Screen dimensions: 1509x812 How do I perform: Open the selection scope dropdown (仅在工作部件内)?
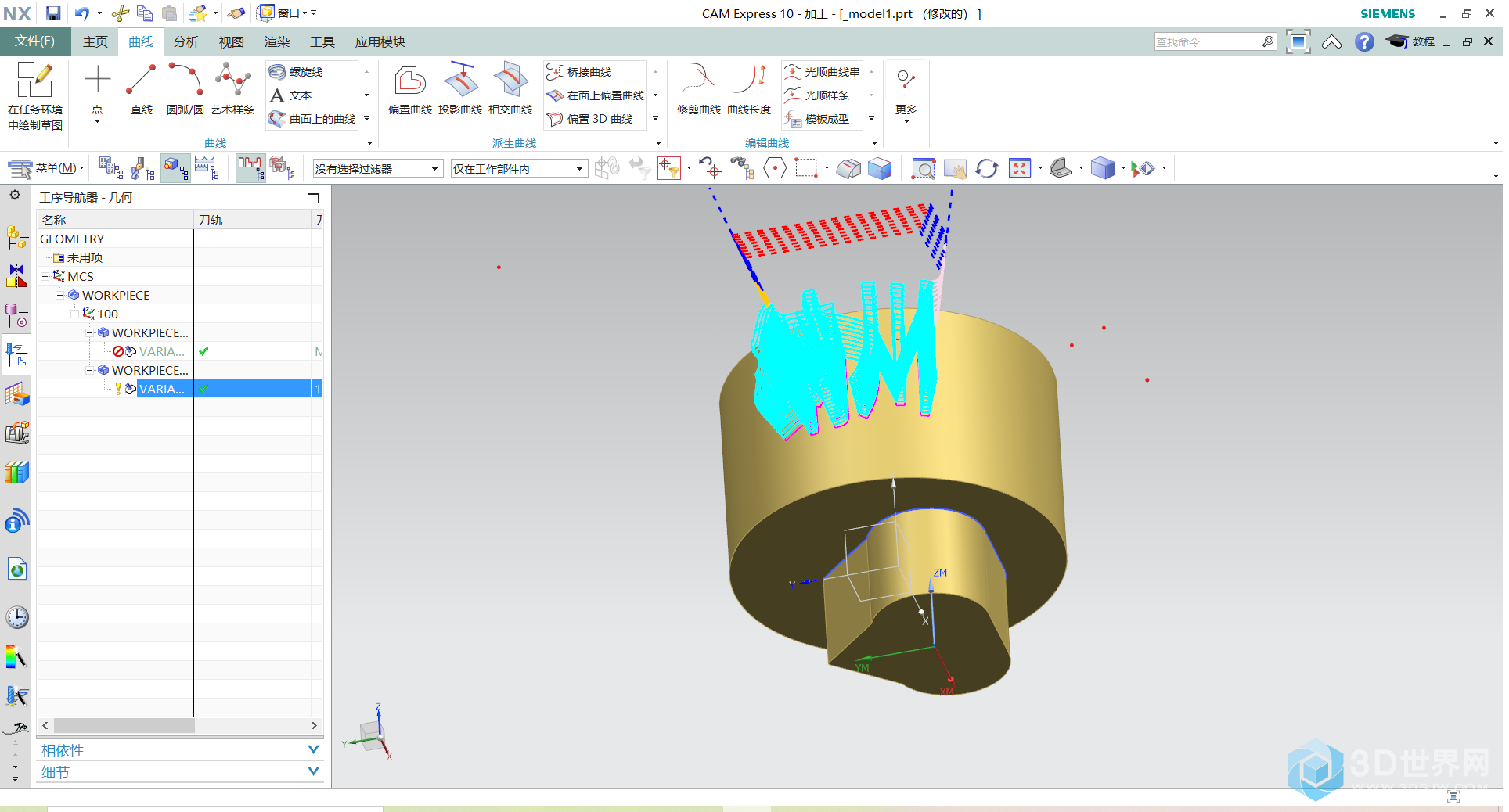coord(519,168)
